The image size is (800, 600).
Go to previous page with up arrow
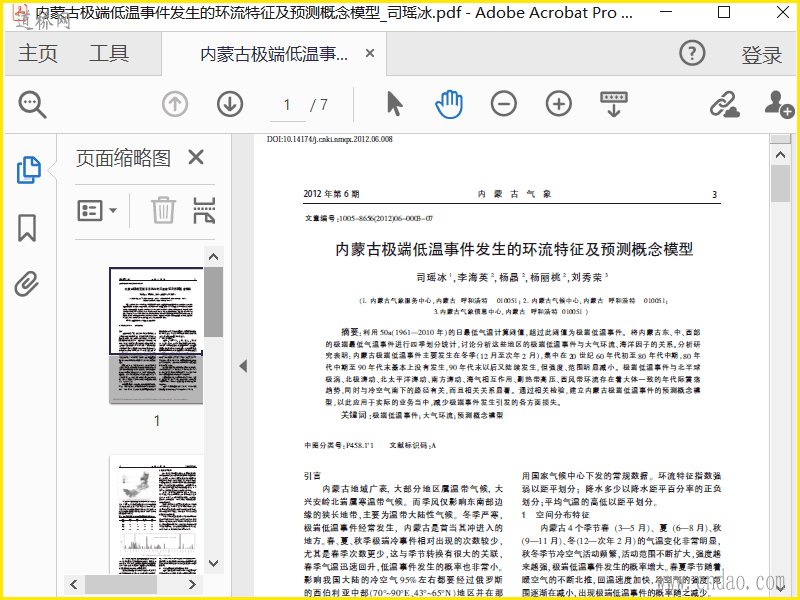175,104
